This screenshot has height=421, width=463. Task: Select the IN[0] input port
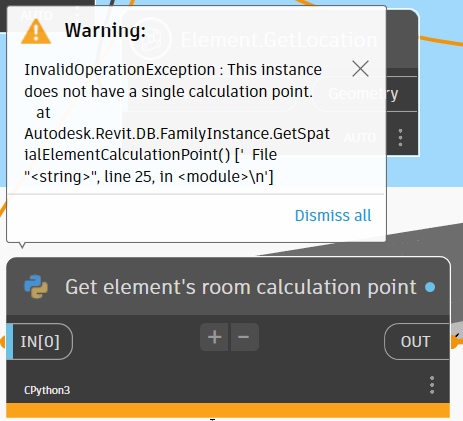click(x=40, y=342)
